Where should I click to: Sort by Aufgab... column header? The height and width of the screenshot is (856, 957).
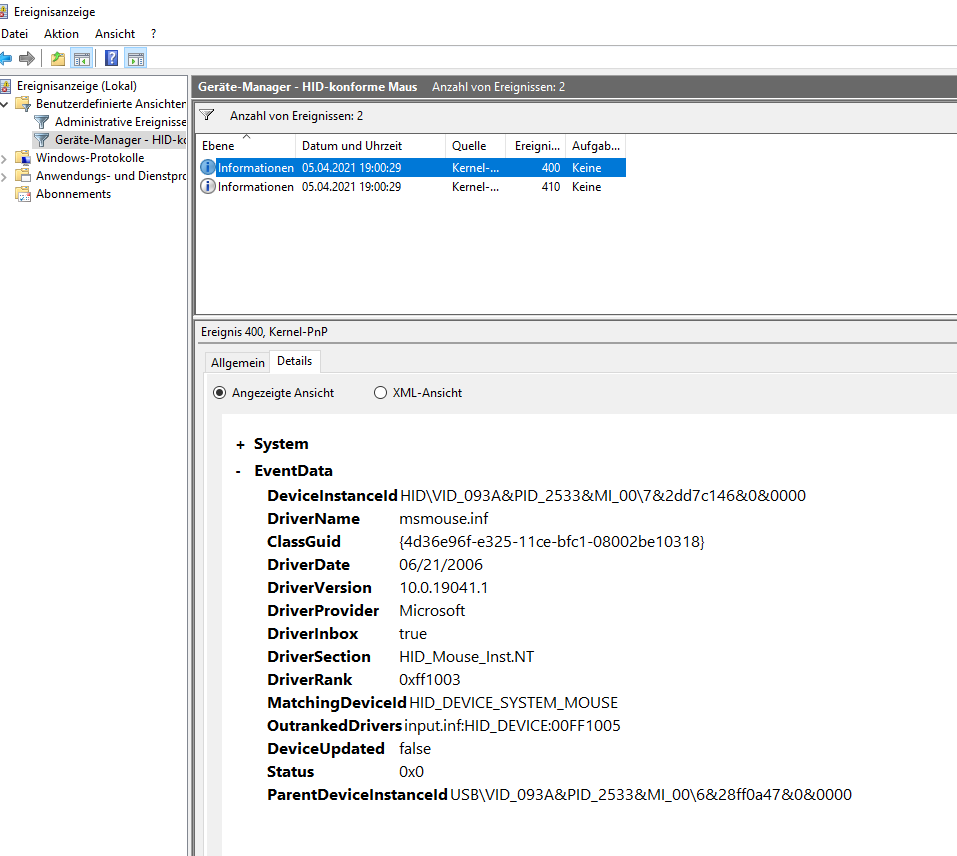pos(596,146)
